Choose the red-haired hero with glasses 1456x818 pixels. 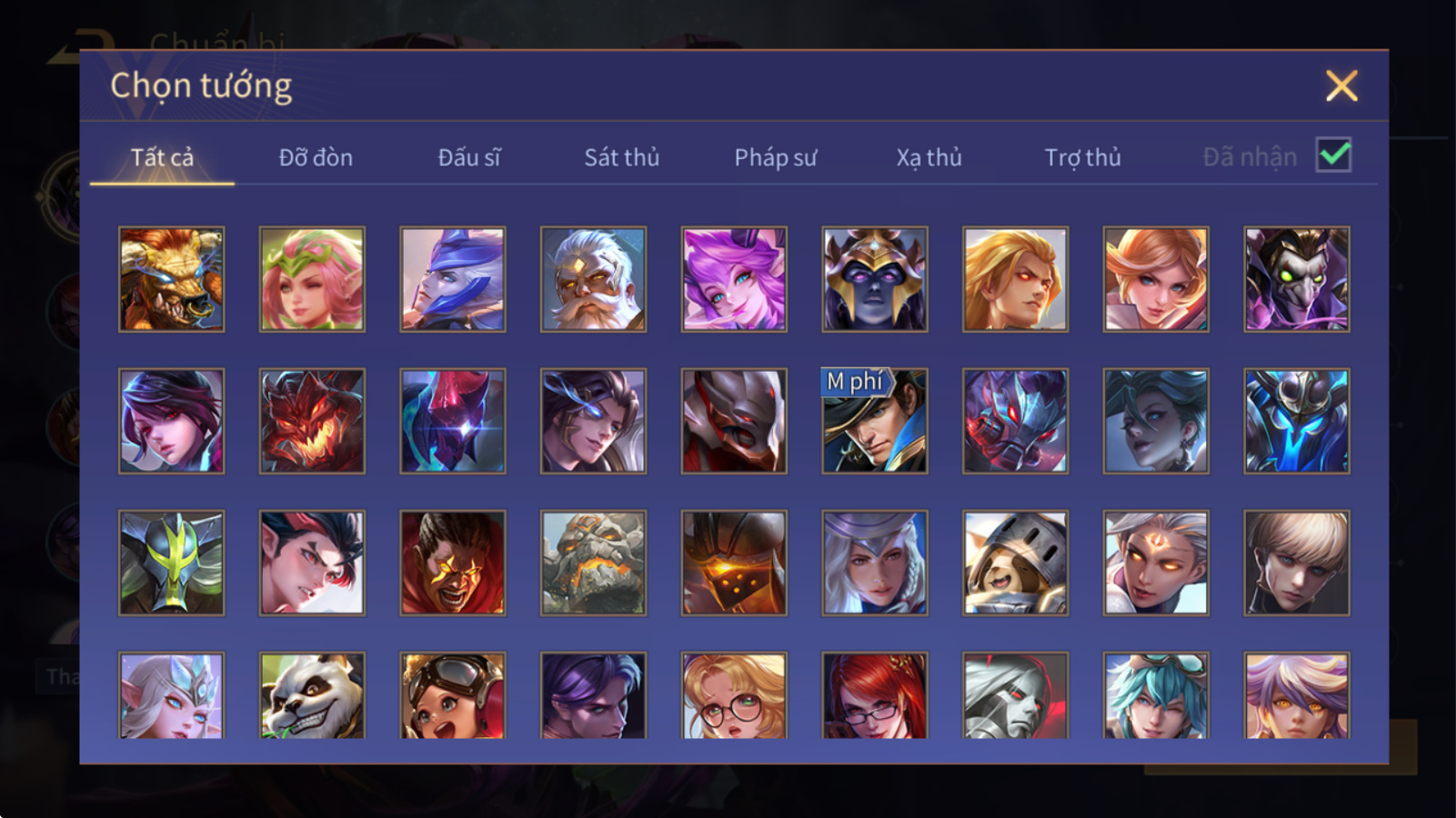pyautogui.click(x=875, y=695)
